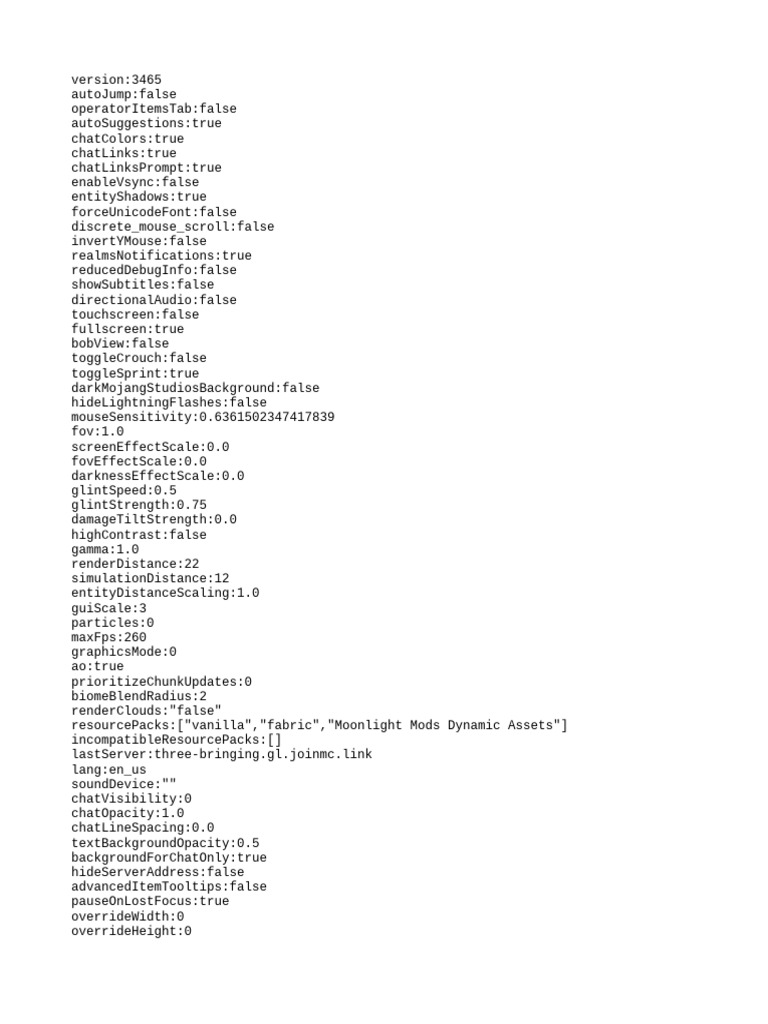
Task: Click the fullscreen:true line
Action: (x=127, y=329)
